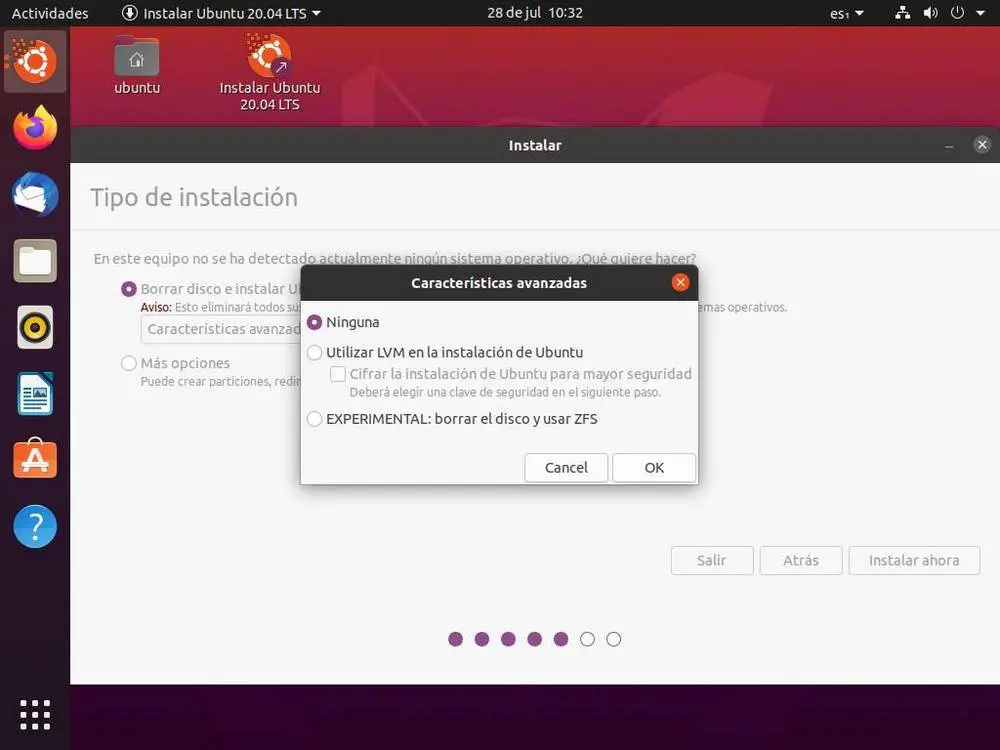Launch Thunderbird mail from the dock
The image size is (1000, 750).
35,194
